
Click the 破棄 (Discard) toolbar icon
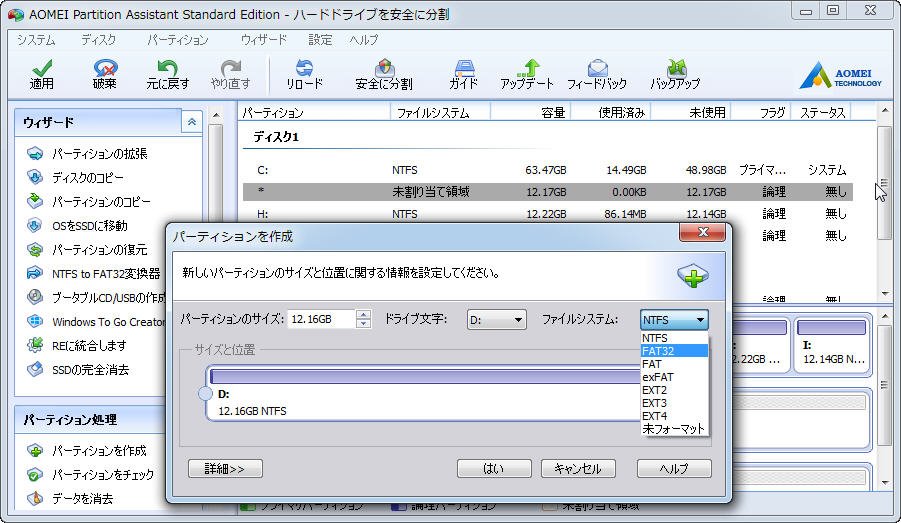[x=105, y=74]
